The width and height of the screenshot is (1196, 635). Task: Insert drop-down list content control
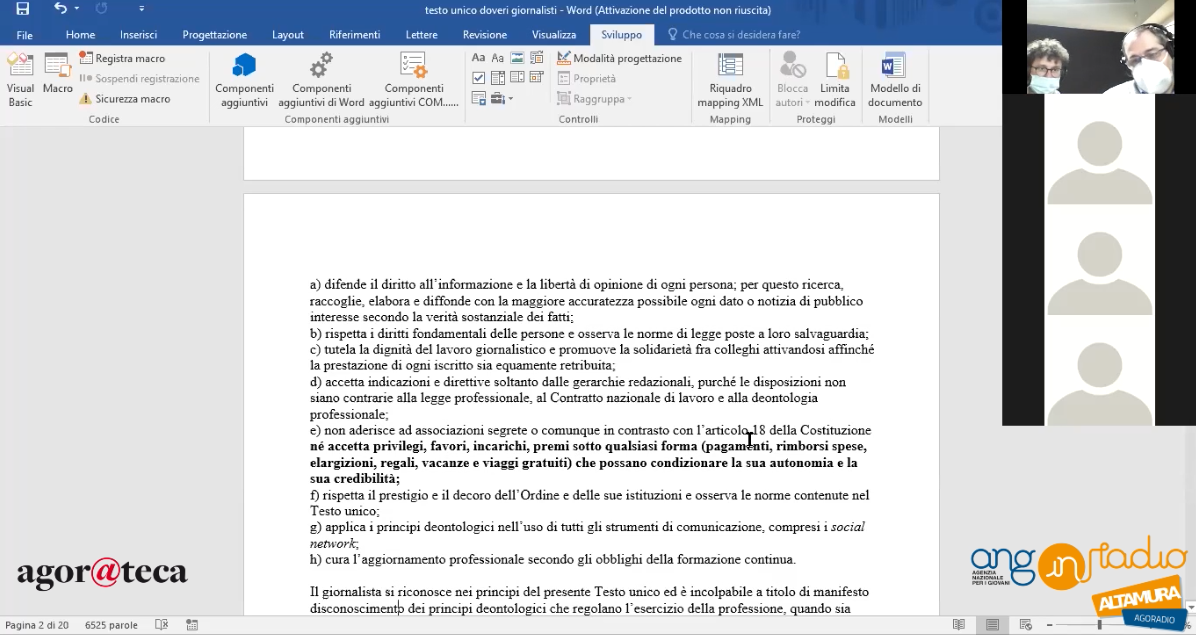point(517,78)
